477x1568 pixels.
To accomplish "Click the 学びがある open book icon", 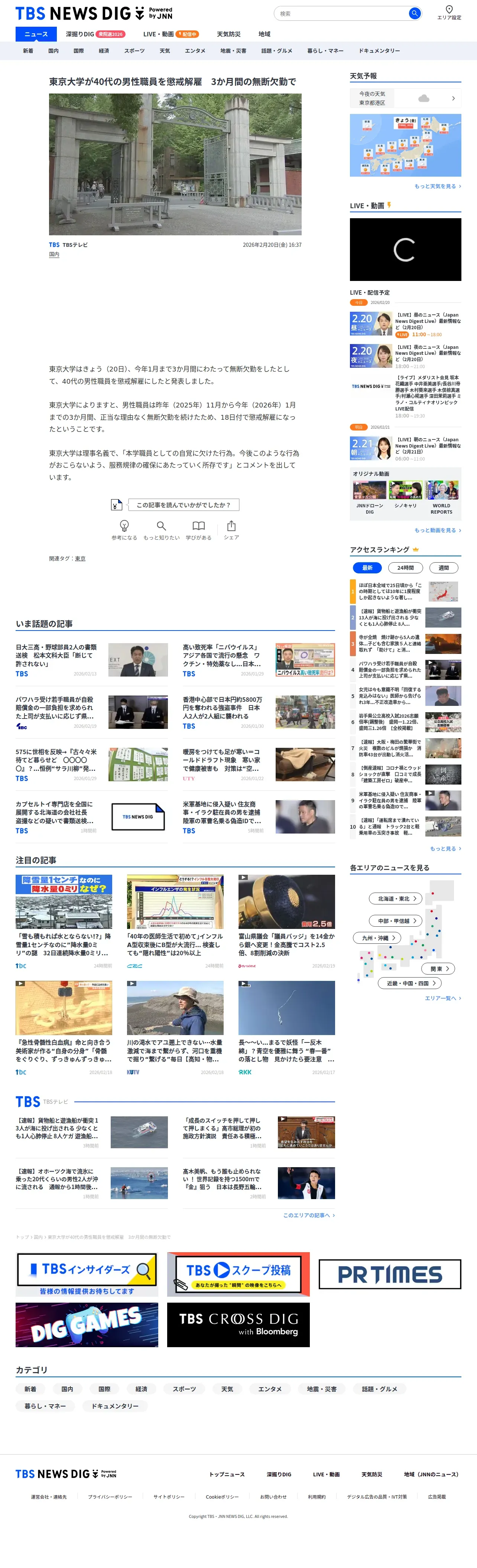I will (199, 525).
